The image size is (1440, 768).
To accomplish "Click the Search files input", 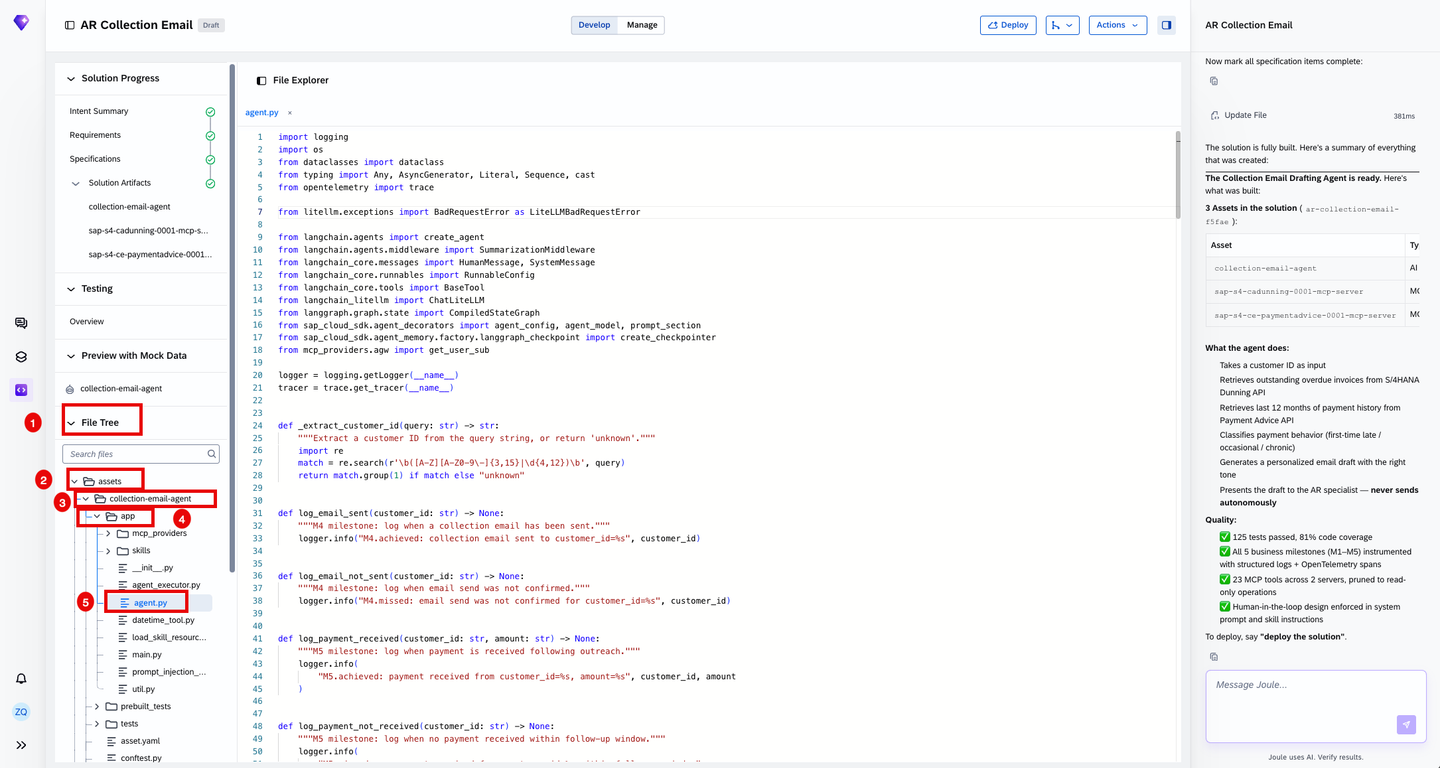I will (x=141, y=454).
